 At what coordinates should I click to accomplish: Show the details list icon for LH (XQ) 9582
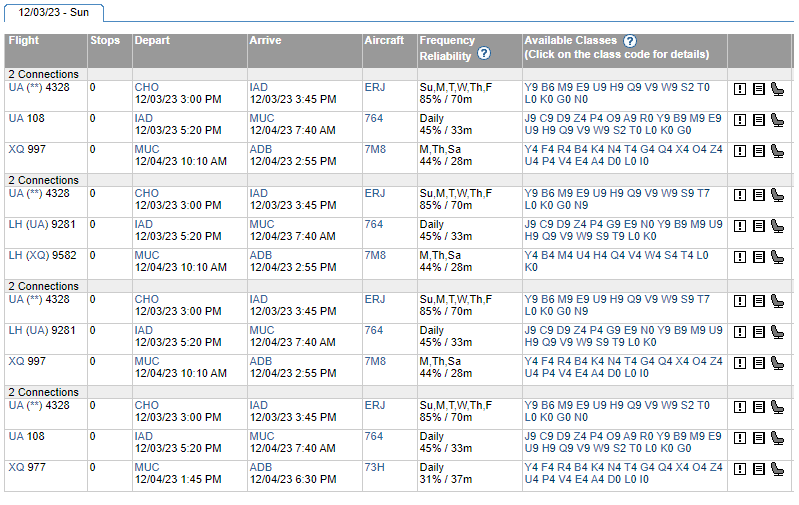(758, 256)
